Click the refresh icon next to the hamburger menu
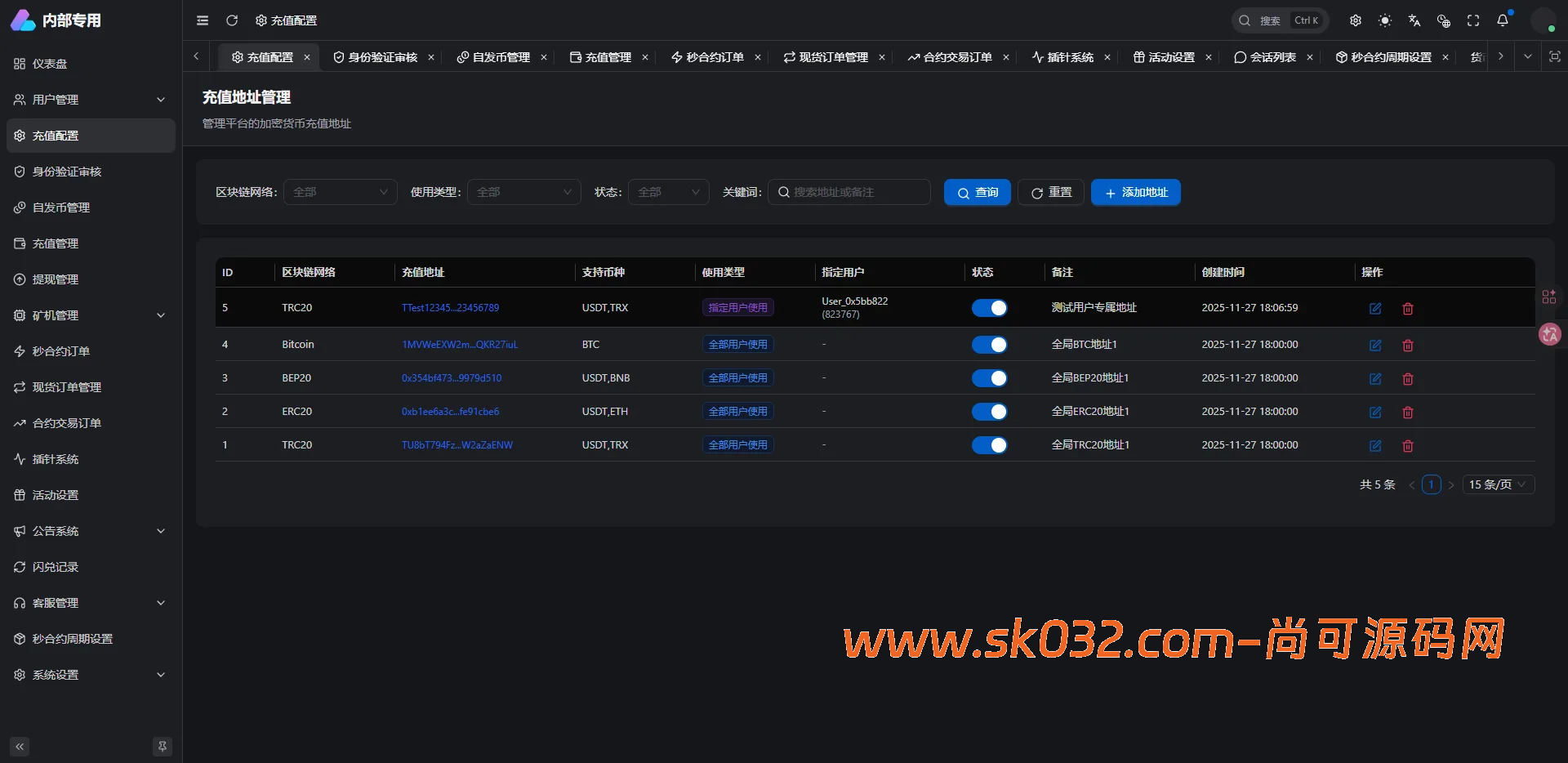 point(232,20)
